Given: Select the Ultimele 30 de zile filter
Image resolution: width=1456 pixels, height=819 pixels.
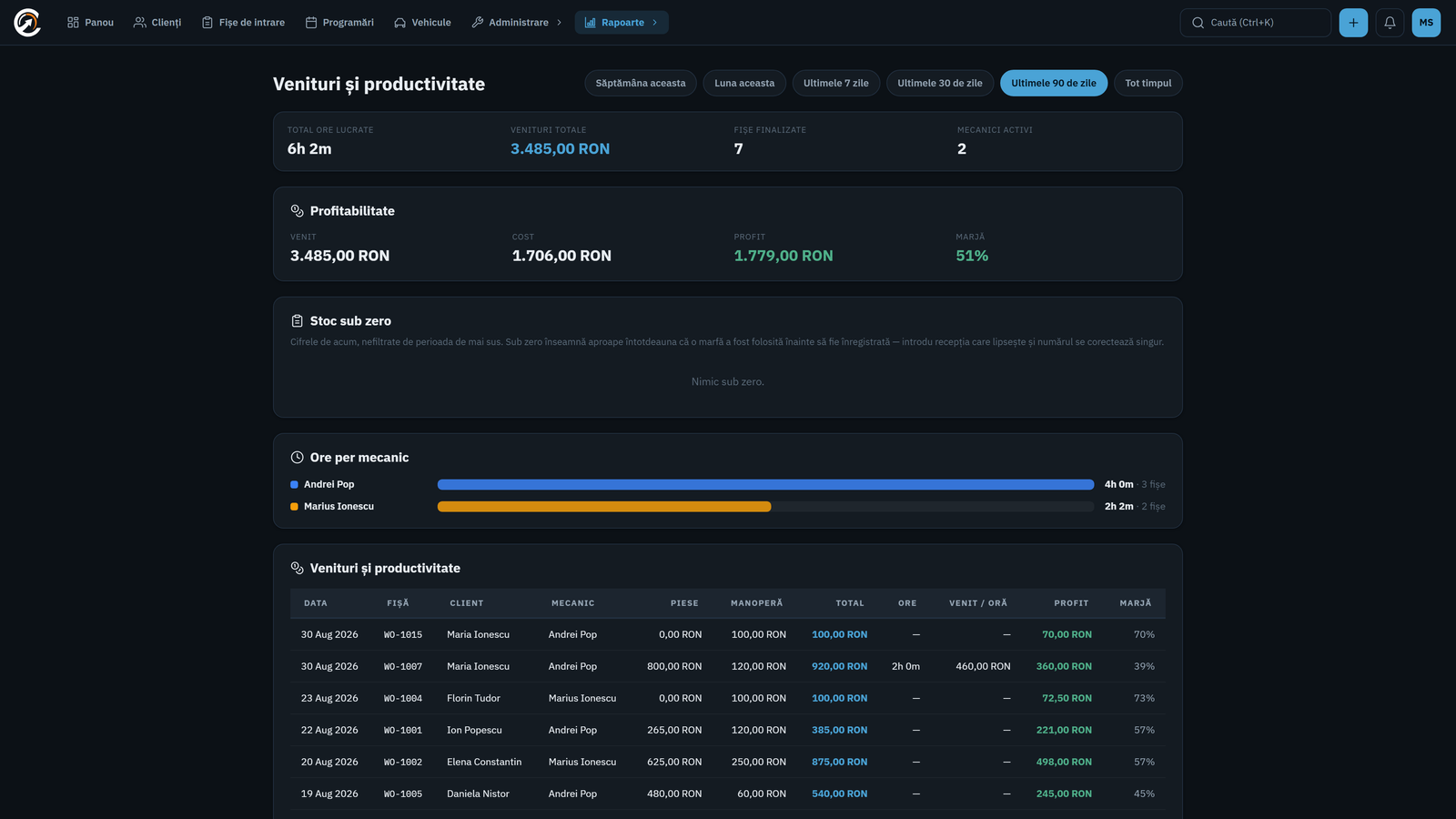Looking at the screenshot, I should tap(940, 83).
